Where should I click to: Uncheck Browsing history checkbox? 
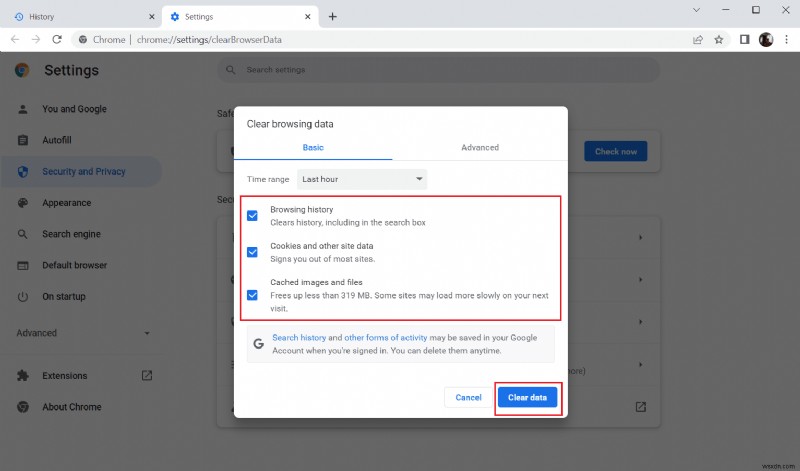(x=252, y=215)
